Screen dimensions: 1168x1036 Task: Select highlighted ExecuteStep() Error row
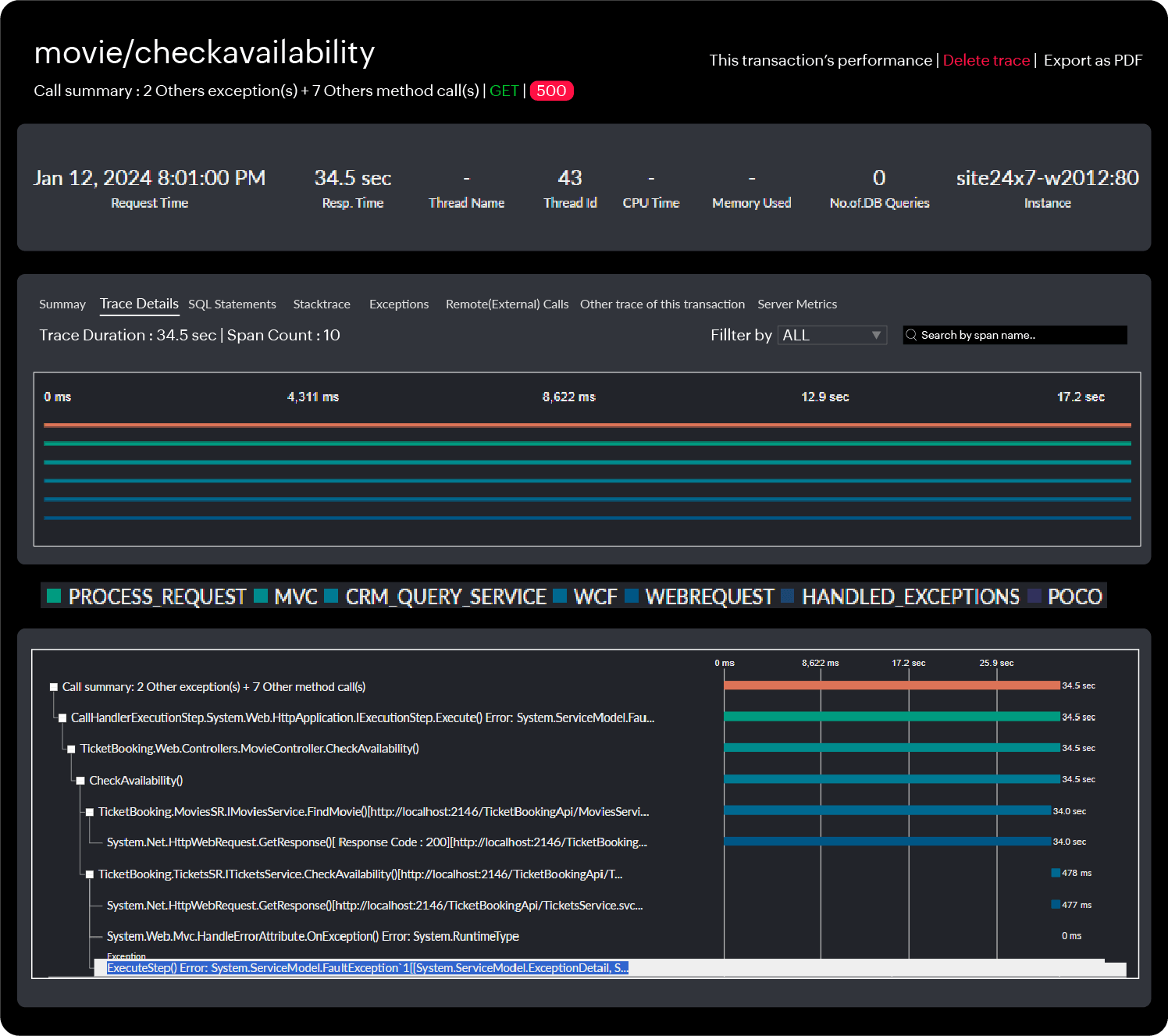(x=368, y=968)
